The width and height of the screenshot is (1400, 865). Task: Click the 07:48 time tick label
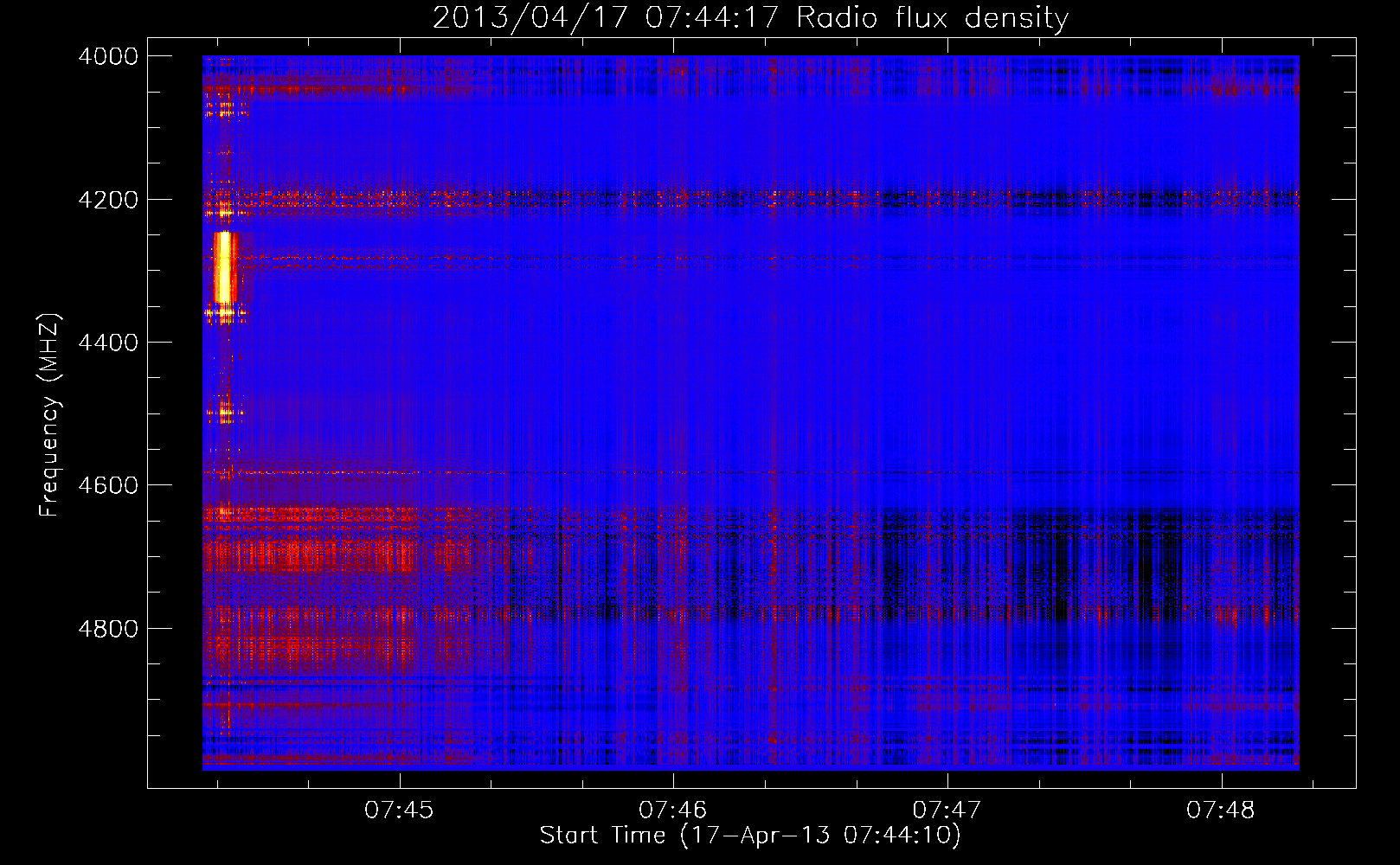[1221, 811]
